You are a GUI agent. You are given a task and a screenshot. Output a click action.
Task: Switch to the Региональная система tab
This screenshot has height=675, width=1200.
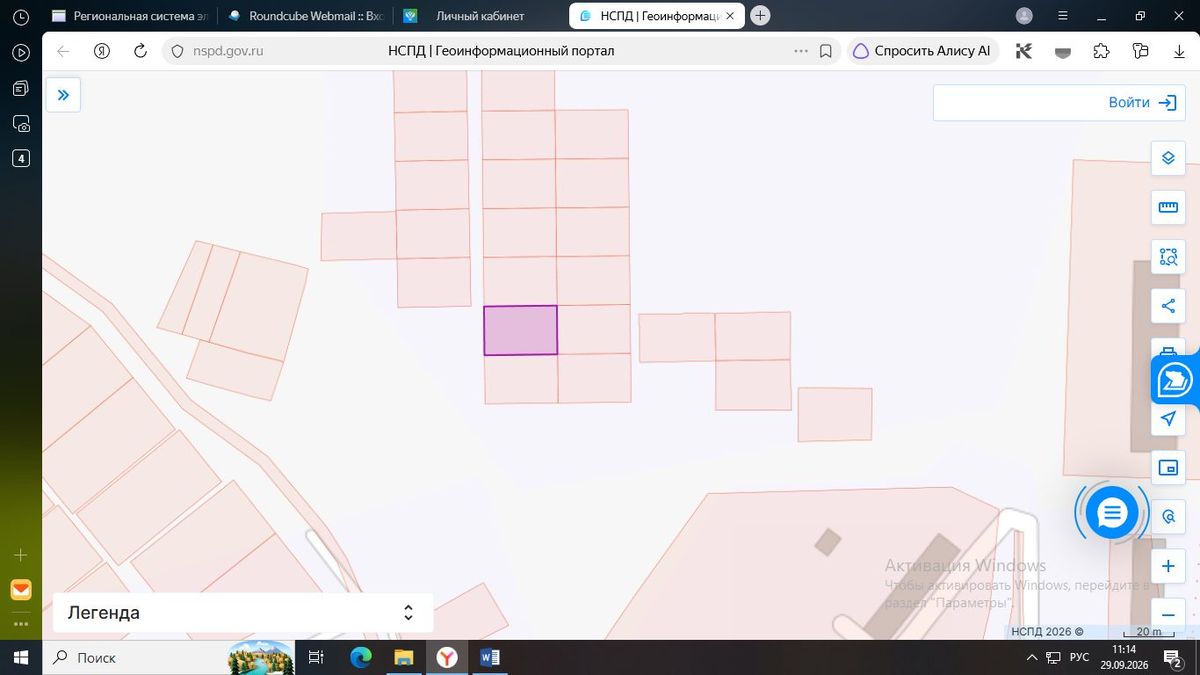point(130,16)
